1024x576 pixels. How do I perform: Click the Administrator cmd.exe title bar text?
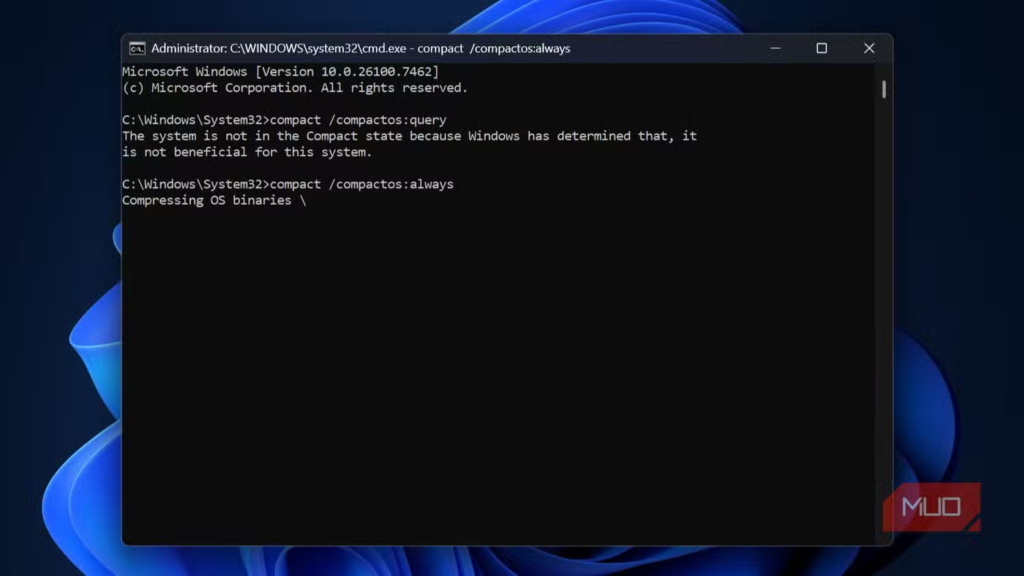click(360, 48)
